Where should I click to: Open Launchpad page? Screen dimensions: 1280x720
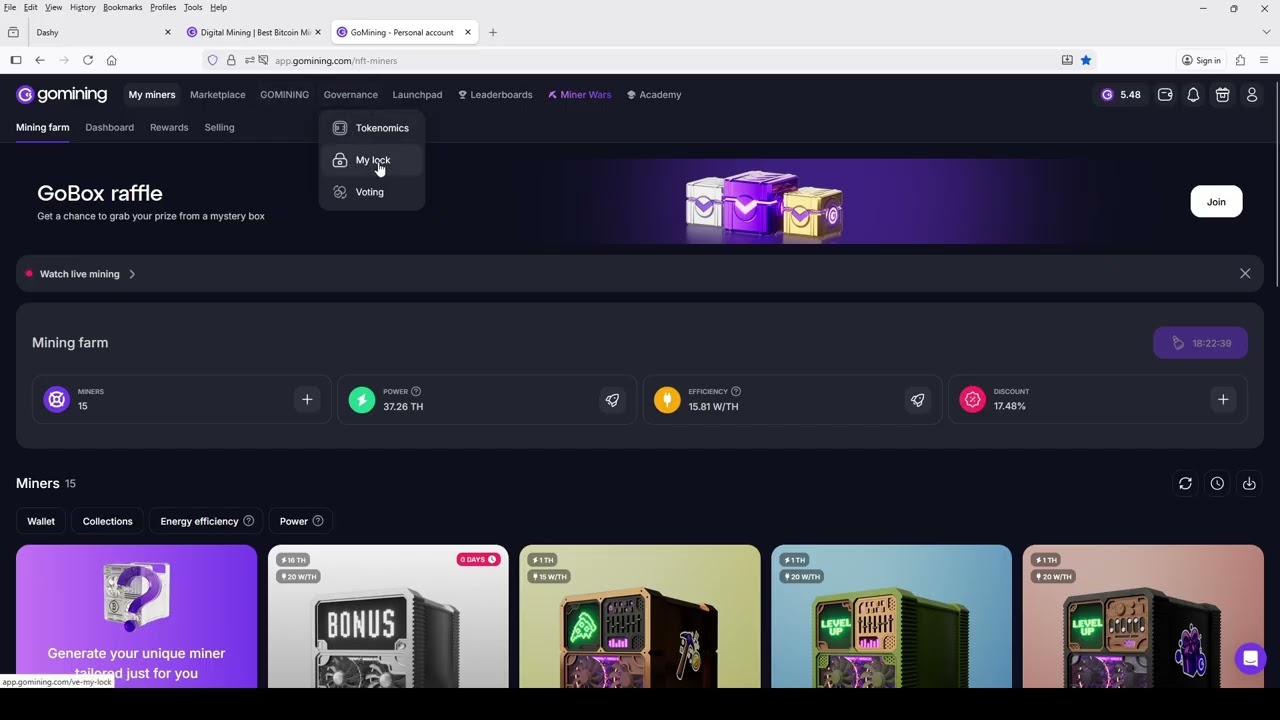(x=417, y=95)
